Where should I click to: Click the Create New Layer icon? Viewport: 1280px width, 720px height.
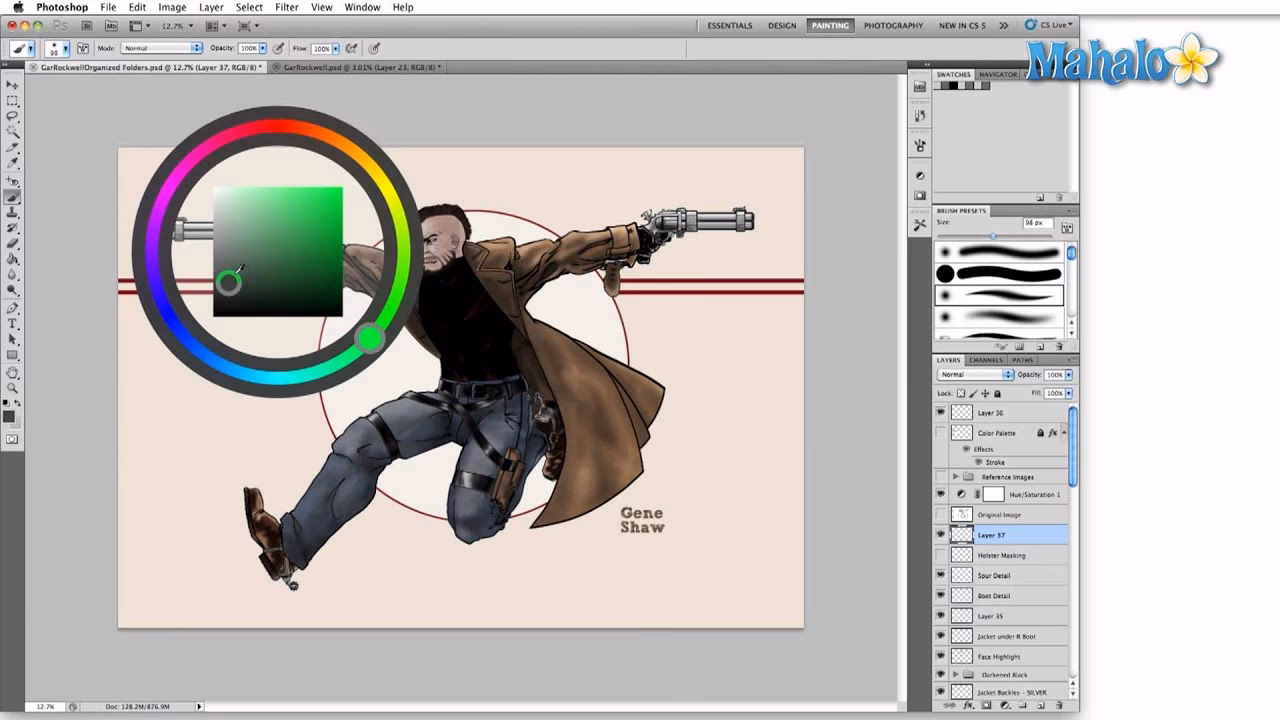(1041, 705)
